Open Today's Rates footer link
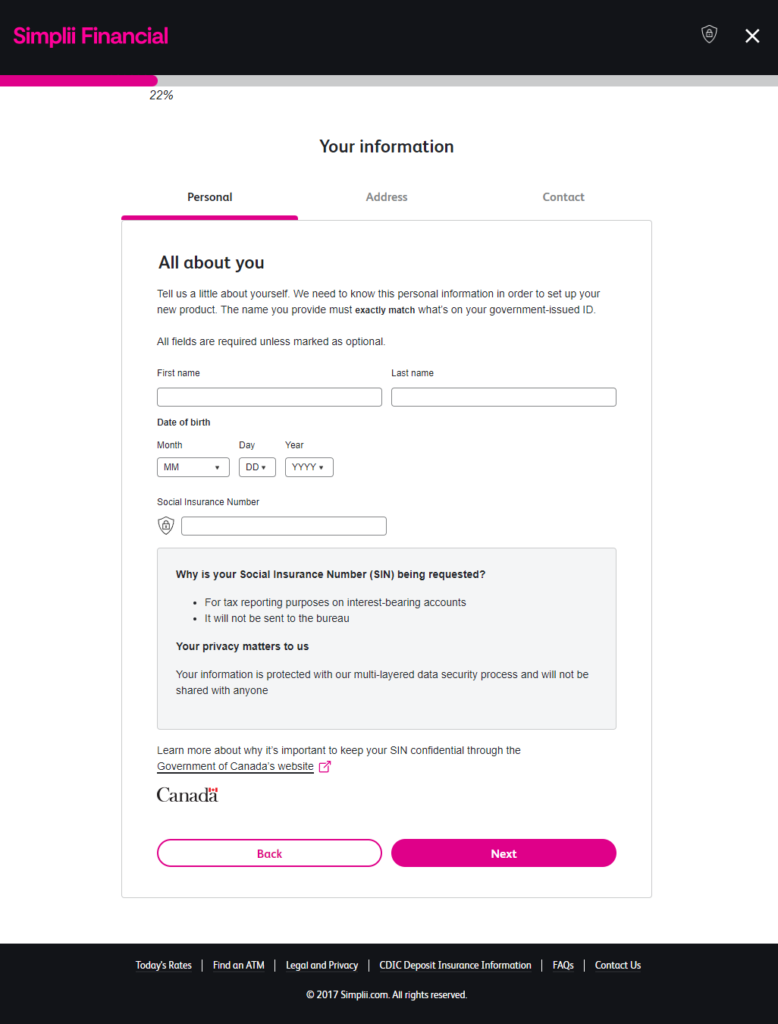 tap(163, 965)
